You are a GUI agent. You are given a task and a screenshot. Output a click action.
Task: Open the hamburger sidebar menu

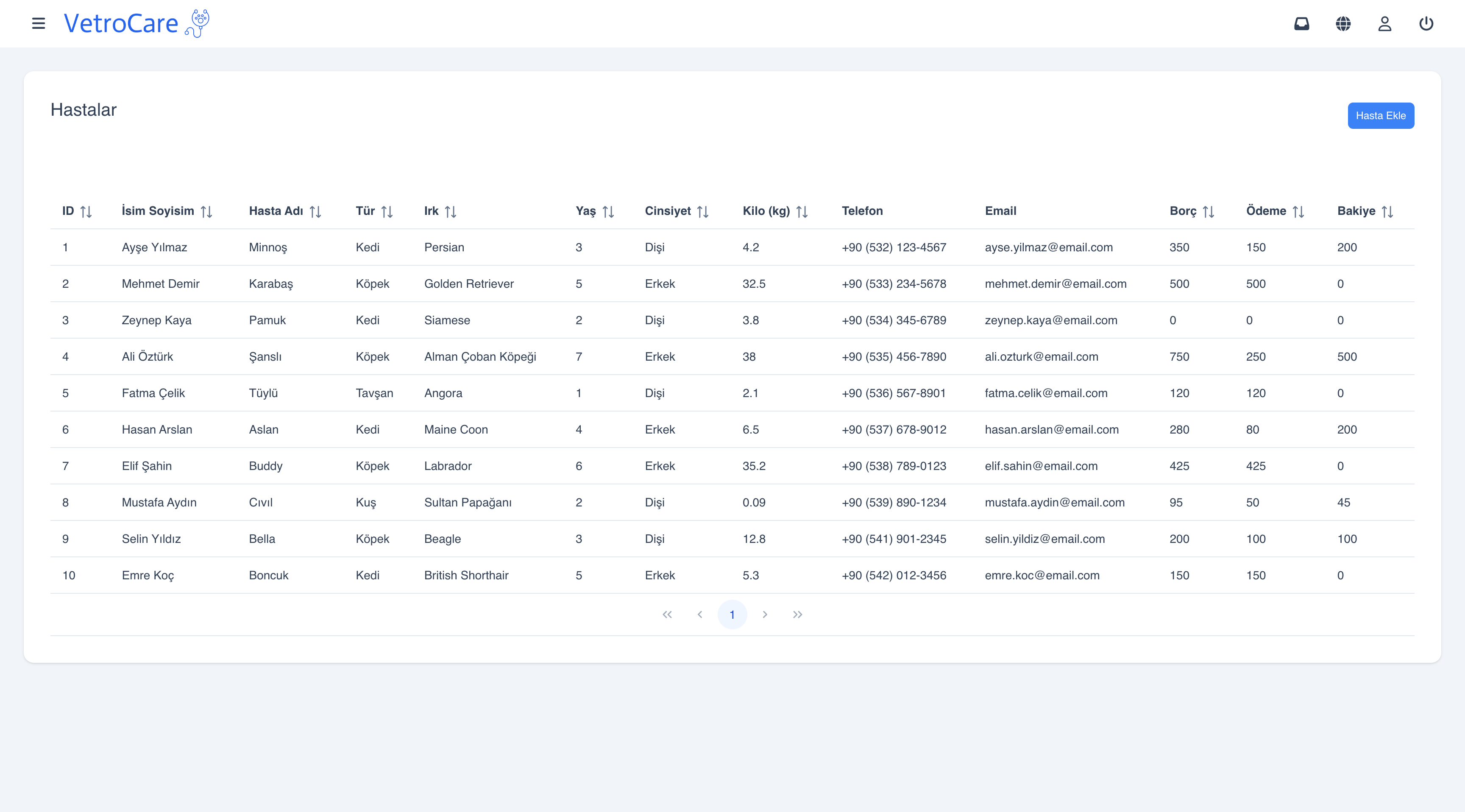click(38, 23)
